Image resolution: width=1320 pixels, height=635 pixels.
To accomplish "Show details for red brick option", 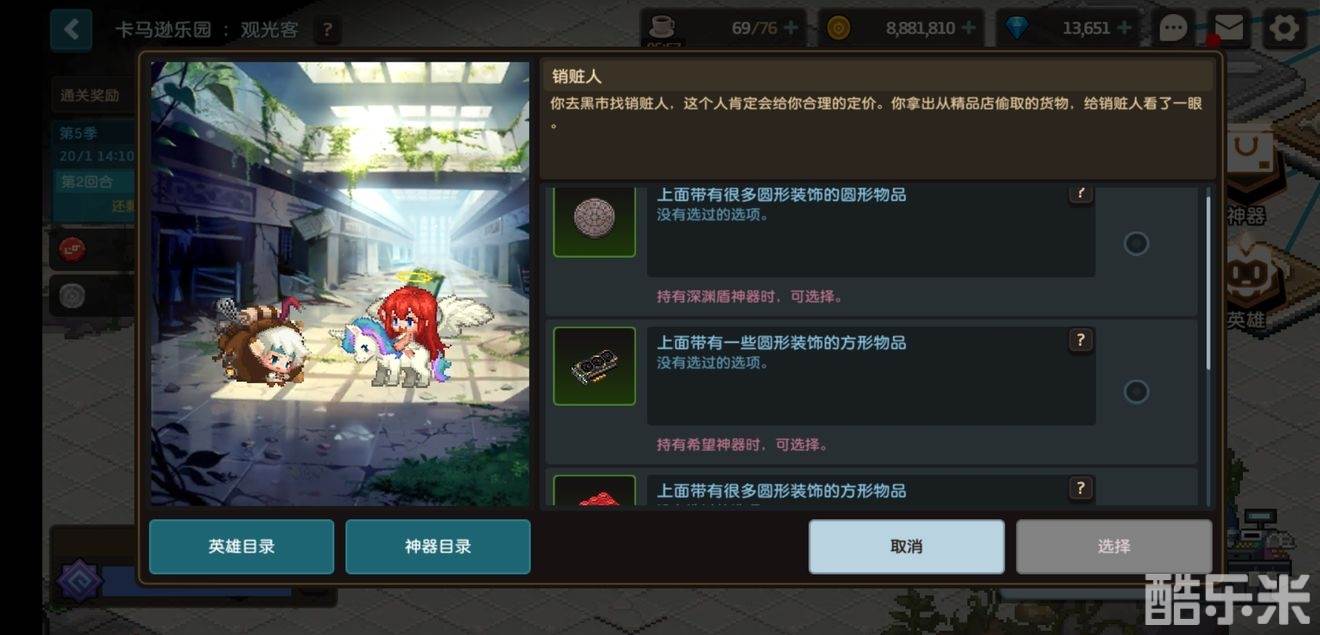I will pyautogui.click(x=1080, y=488).
